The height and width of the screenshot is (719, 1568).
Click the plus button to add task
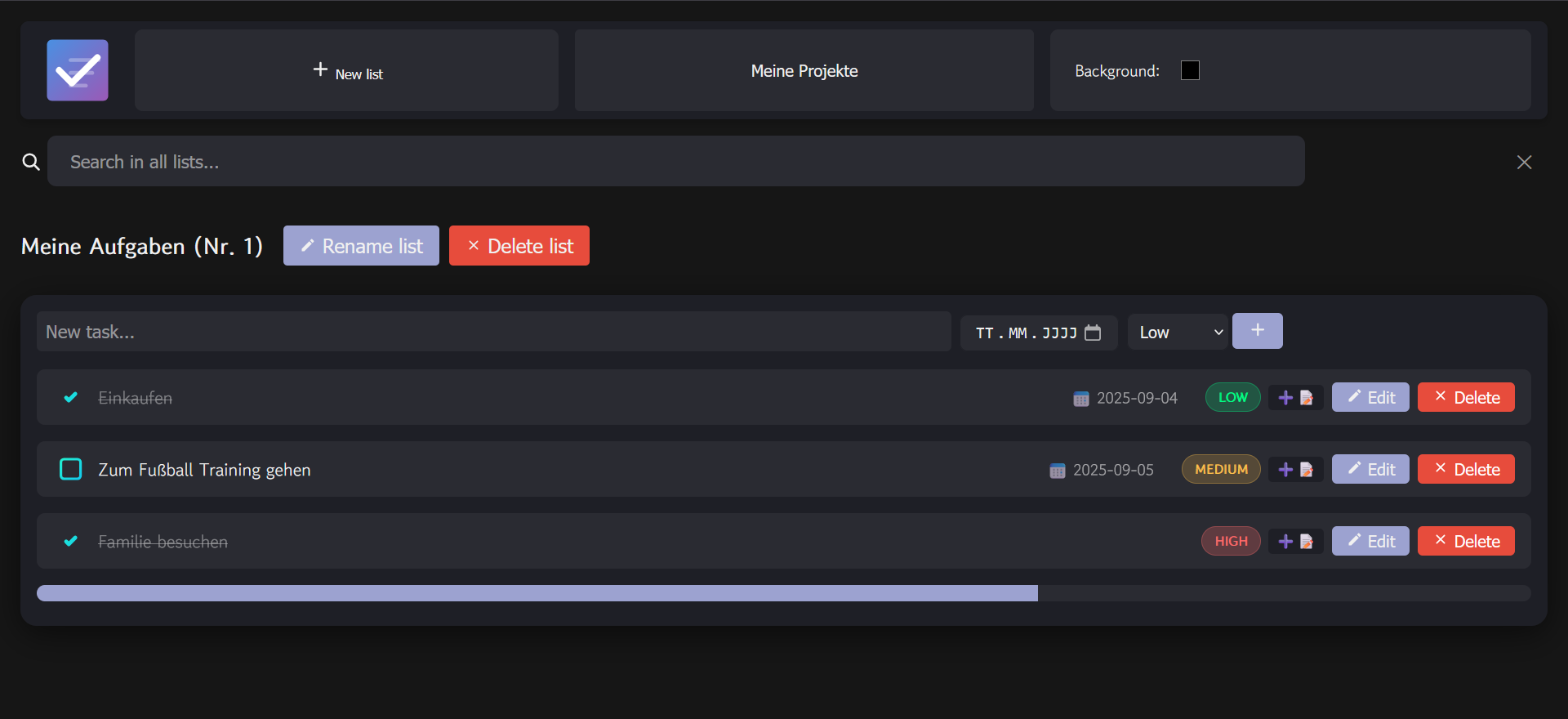[1257, 331]
